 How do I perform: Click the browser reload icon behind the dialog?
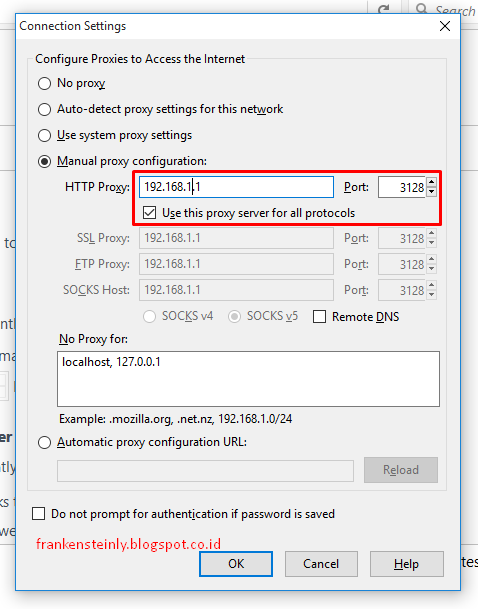point(384,9)
